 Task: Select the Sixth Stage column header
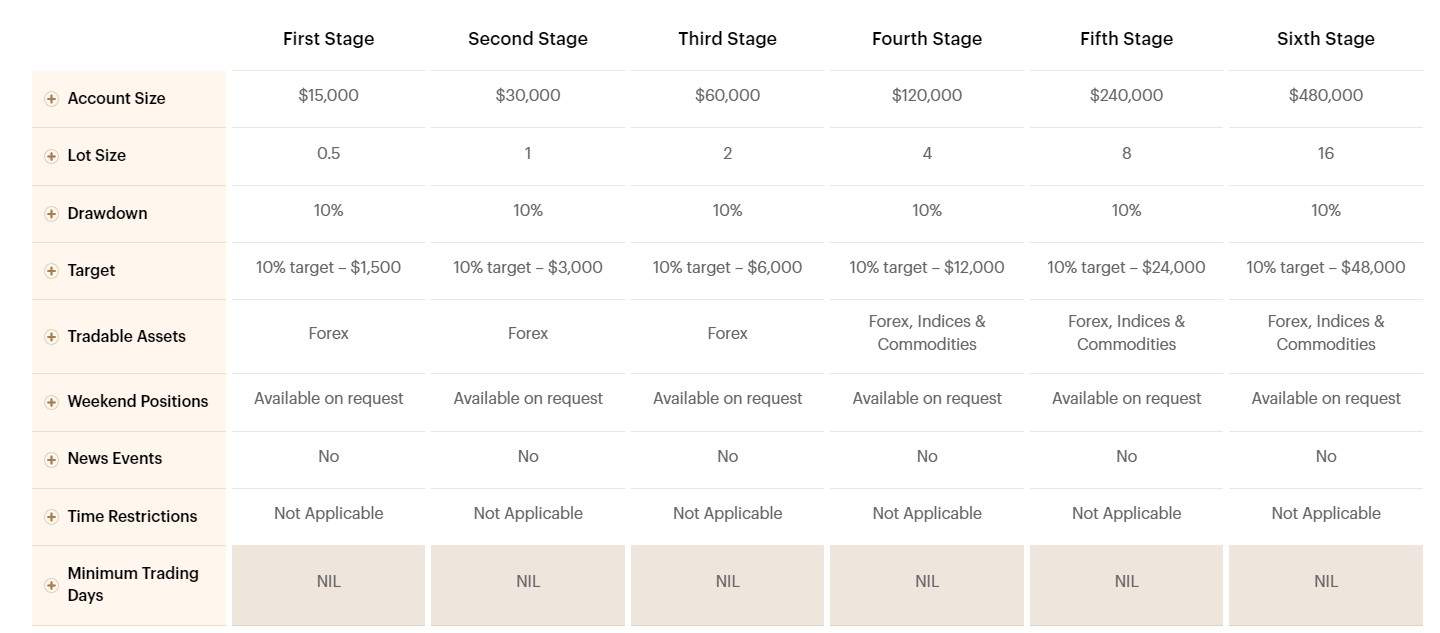1325,39
